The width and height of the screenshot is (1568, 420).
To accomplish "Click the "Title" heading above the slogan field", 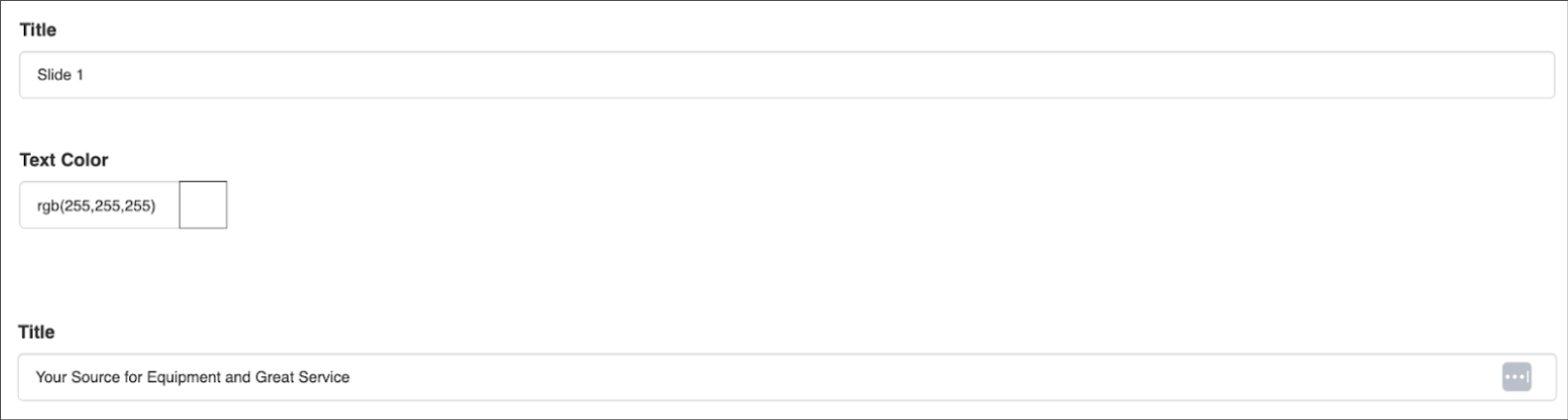I will click(37, 332).
